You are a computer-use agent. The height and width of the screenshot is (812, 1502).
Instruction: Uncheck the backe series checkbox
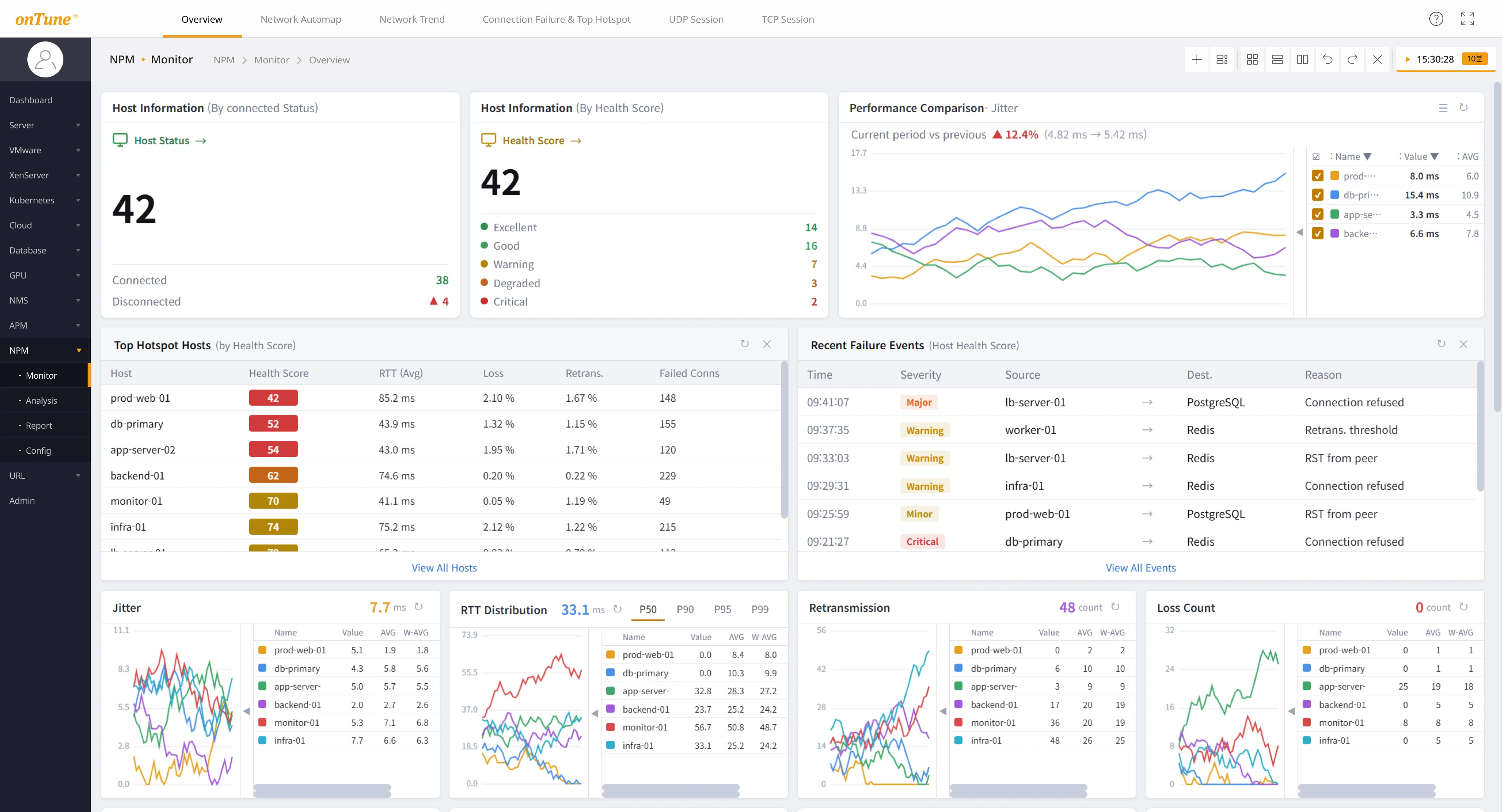[x=1317, y=233]
